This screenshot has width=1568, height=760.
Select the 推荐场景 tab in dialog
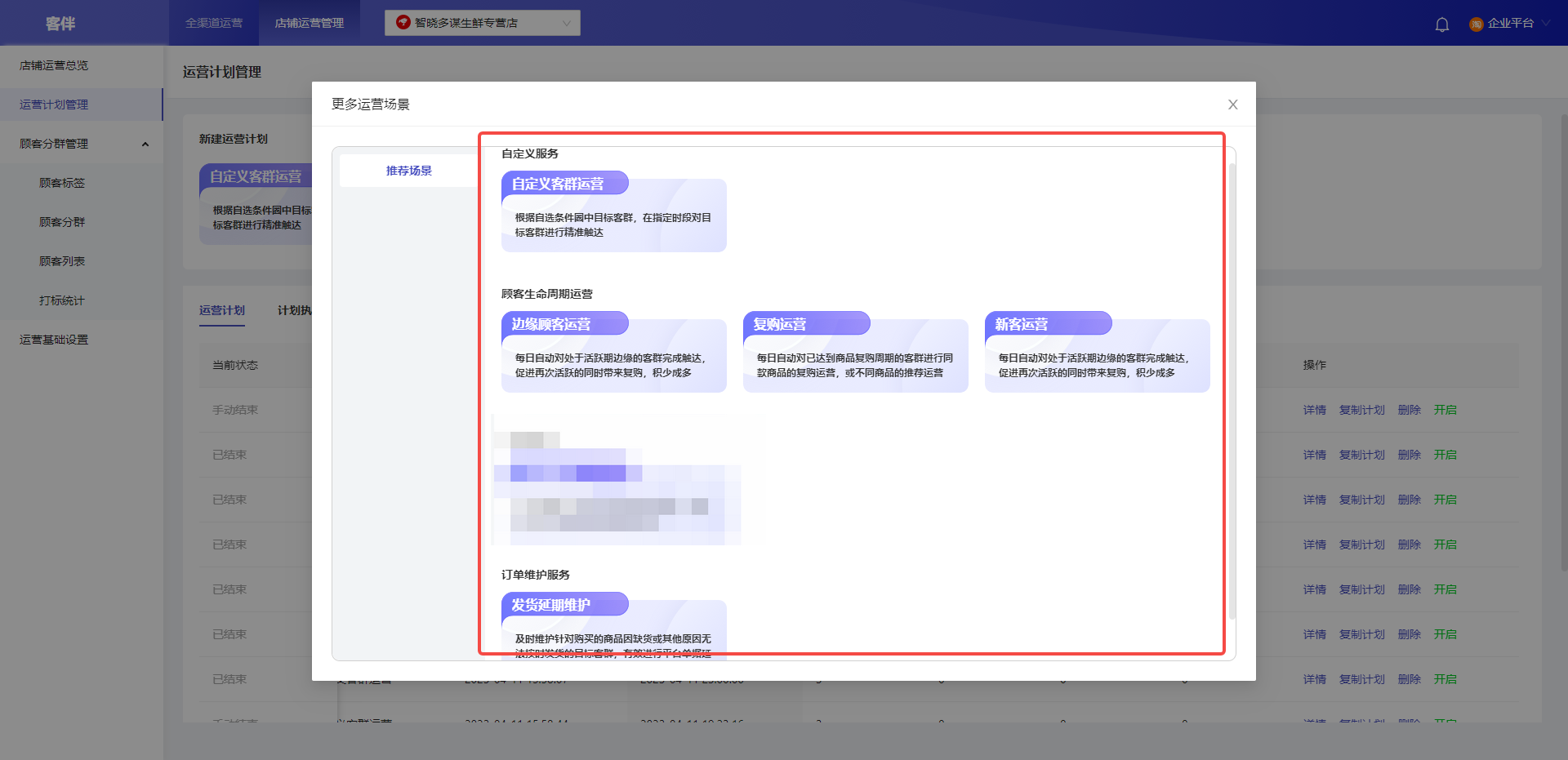coord(409,171)
